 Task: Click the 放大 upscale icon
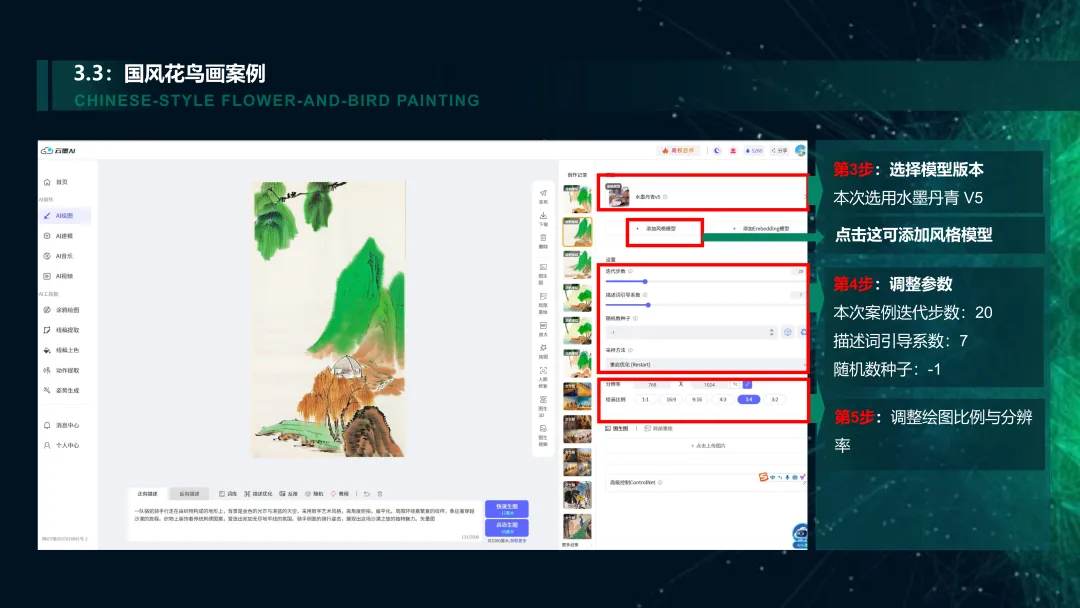[x=543, y=326]
